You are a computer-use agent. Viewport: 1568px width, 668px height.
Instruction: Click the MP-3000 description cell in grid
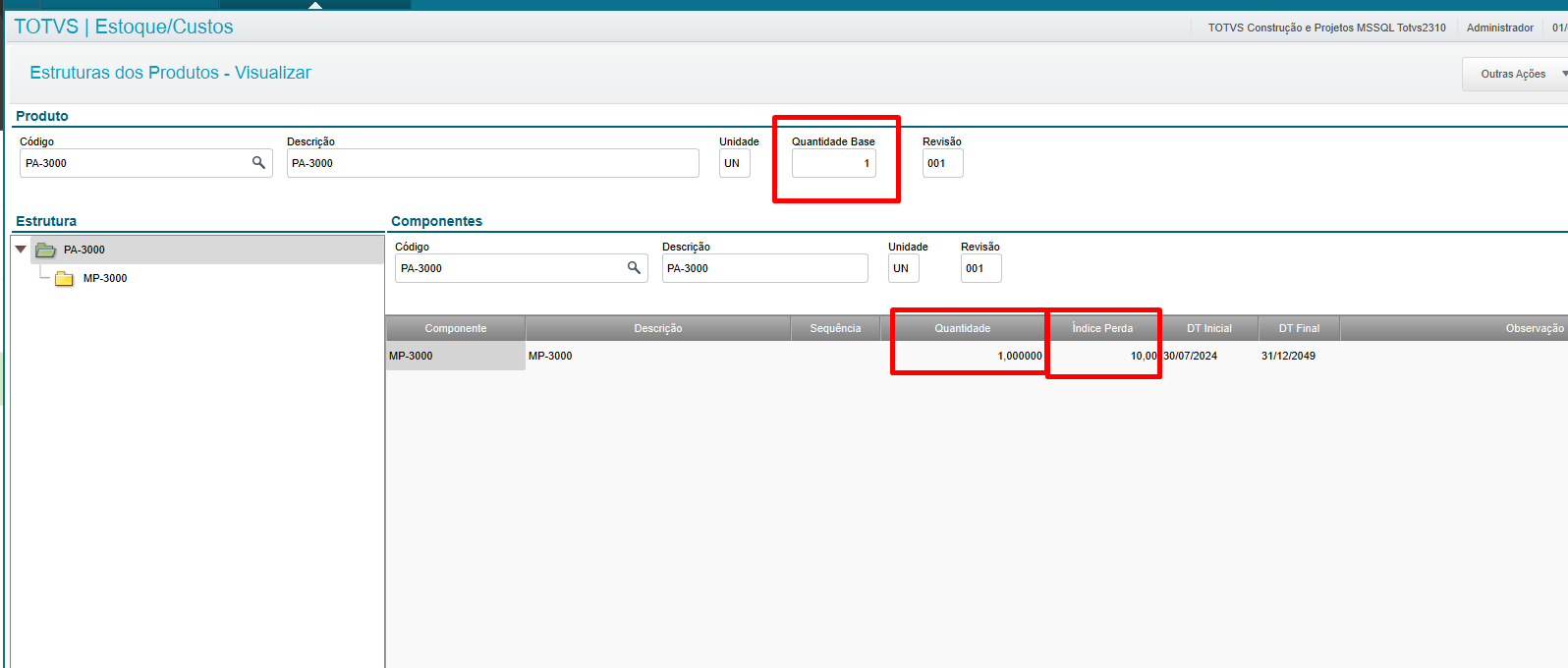658,356
